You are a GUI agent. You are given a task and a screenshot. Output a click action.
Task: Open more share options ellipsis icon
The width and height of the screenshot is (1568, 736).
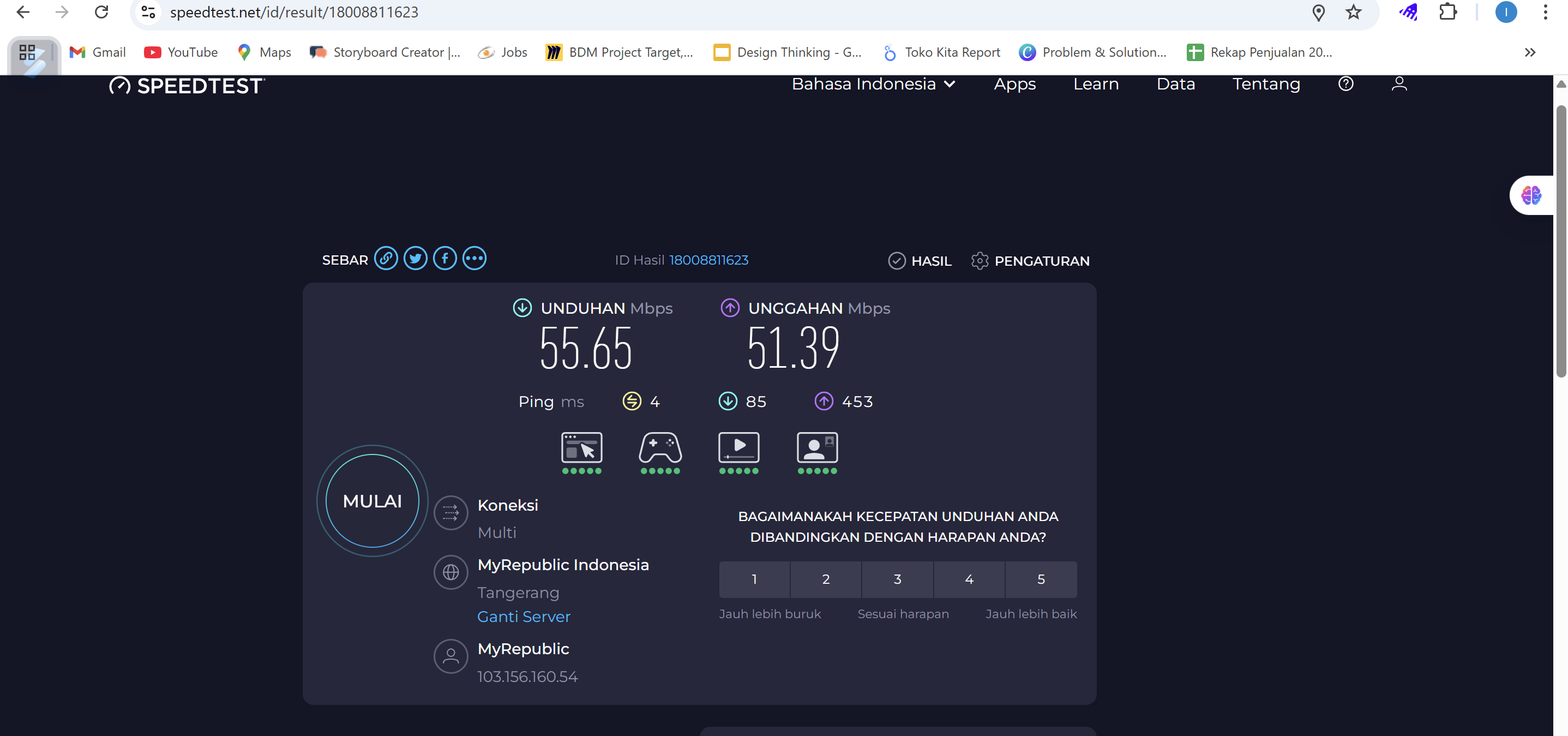[474, 258]
